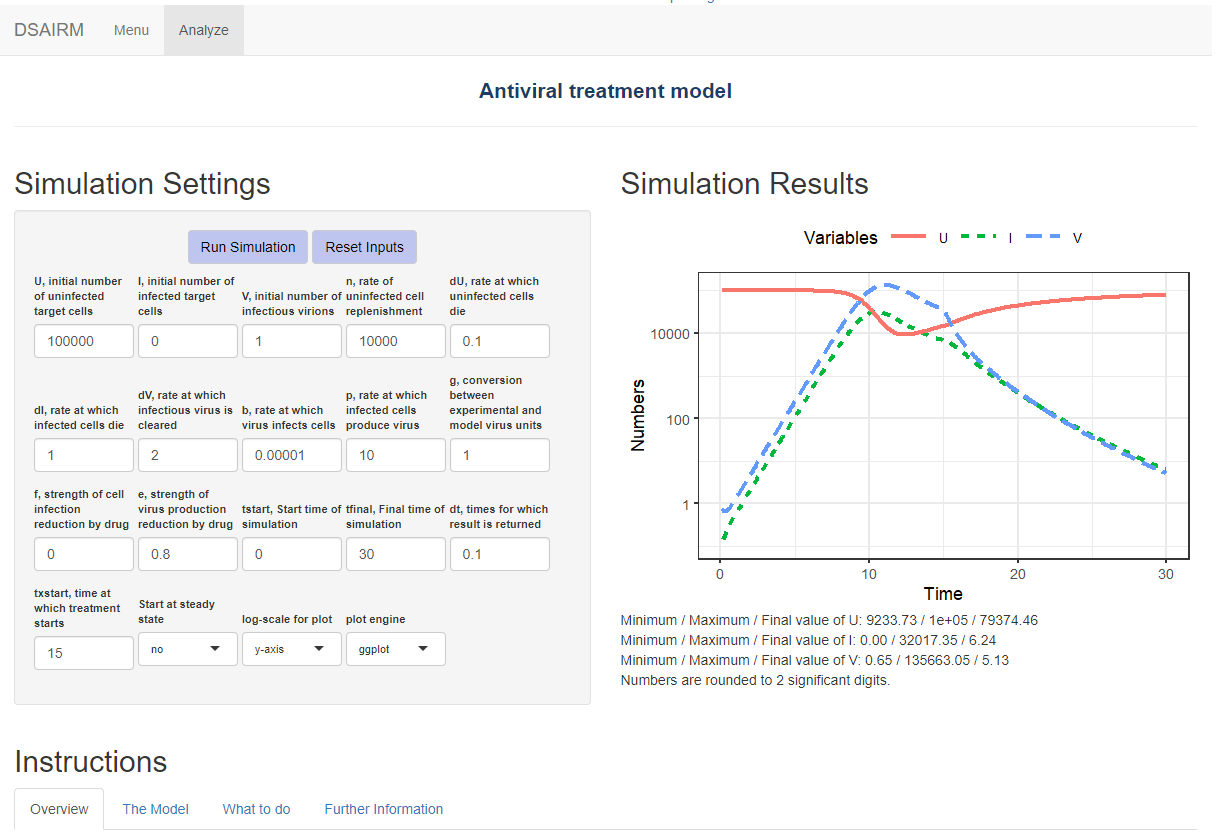This screenshot has height=839, width=1218.
Task: Click the Antiviral treatment model title
Action: pos(605,91)
